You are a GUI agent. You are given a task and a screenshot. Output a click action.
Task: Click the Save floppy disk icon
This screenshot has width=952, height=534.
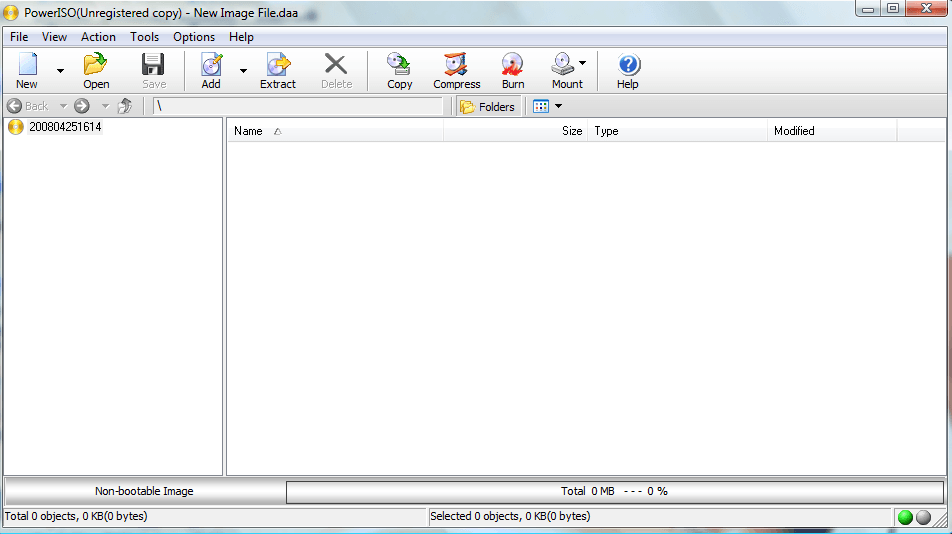[x=153, y=64]
